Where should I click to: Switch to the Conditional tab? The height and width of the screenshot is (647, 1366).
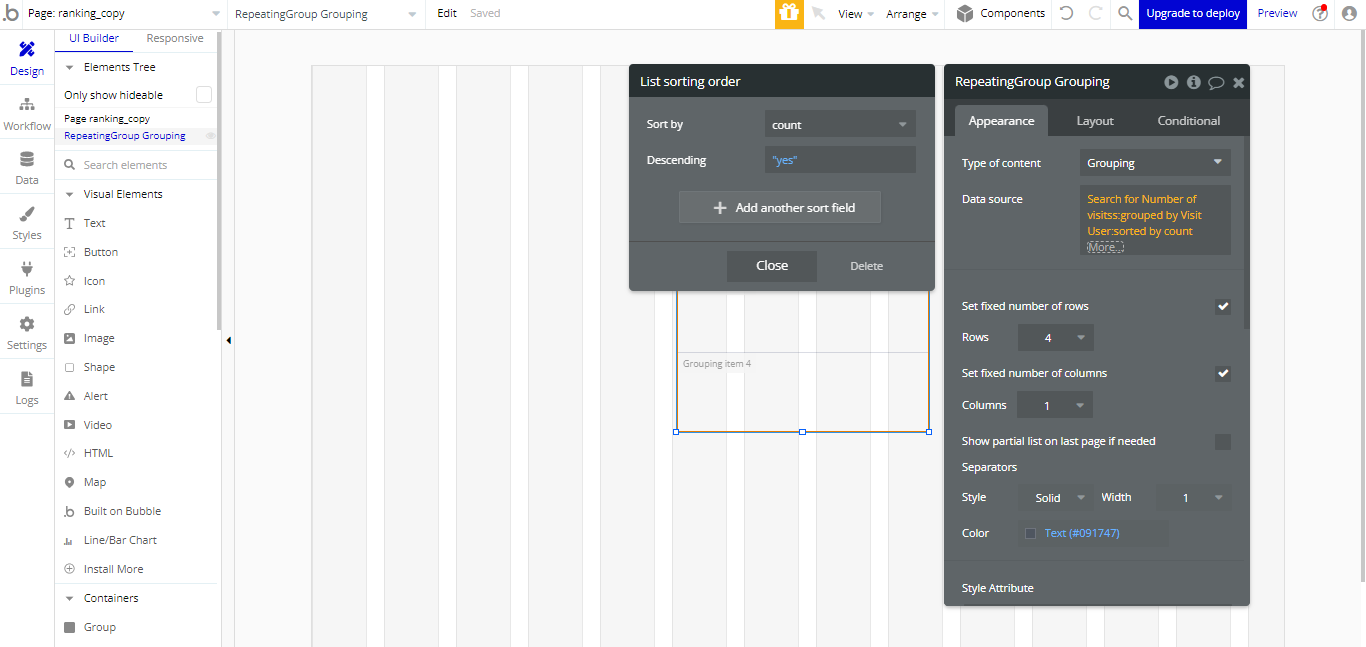pyautogui.click(x=1189, y=121)
